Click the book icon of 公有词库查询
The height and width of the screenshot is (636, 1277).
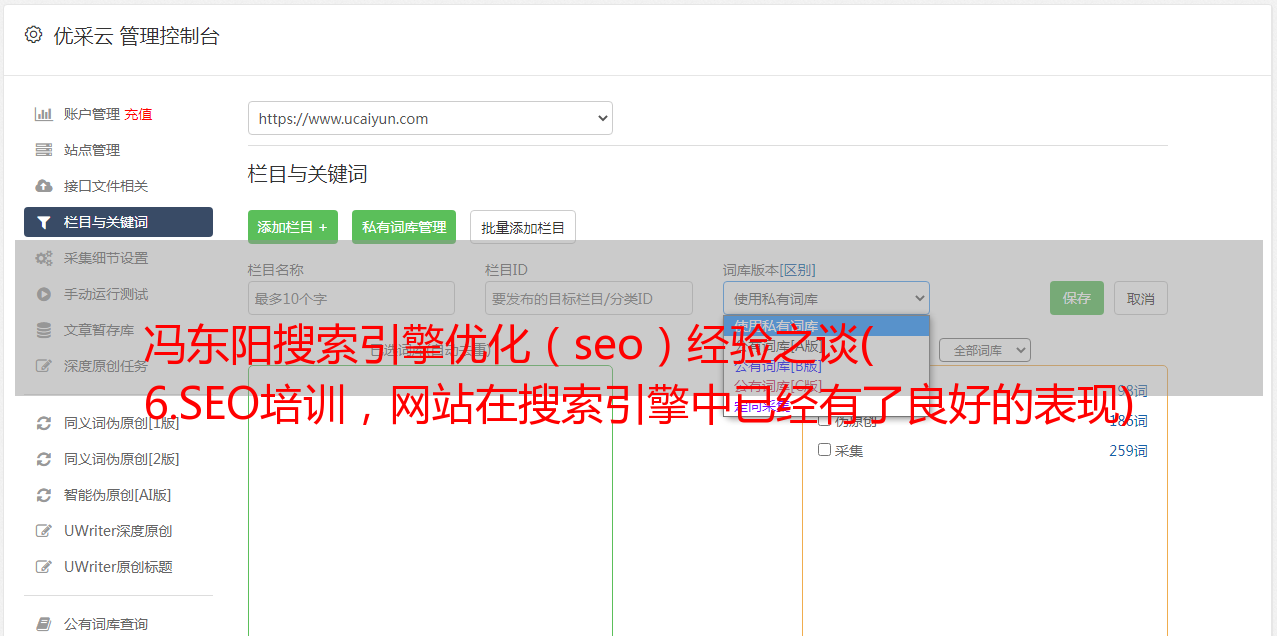(44, 624)
